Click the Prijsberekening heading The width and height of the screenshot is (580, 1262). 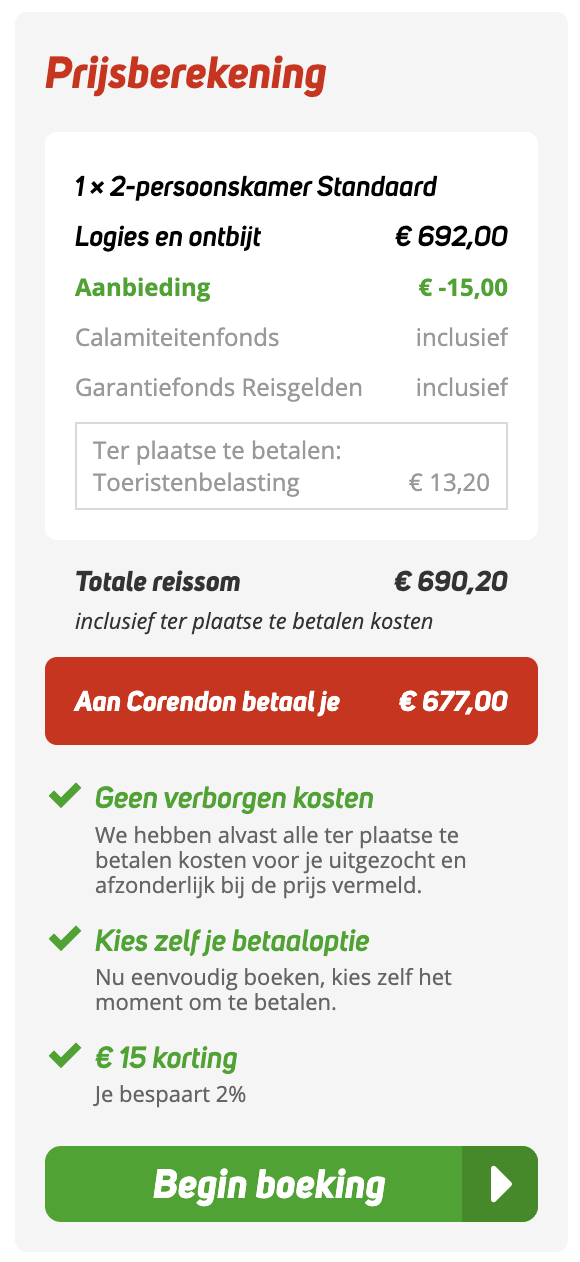coord(186,73)
